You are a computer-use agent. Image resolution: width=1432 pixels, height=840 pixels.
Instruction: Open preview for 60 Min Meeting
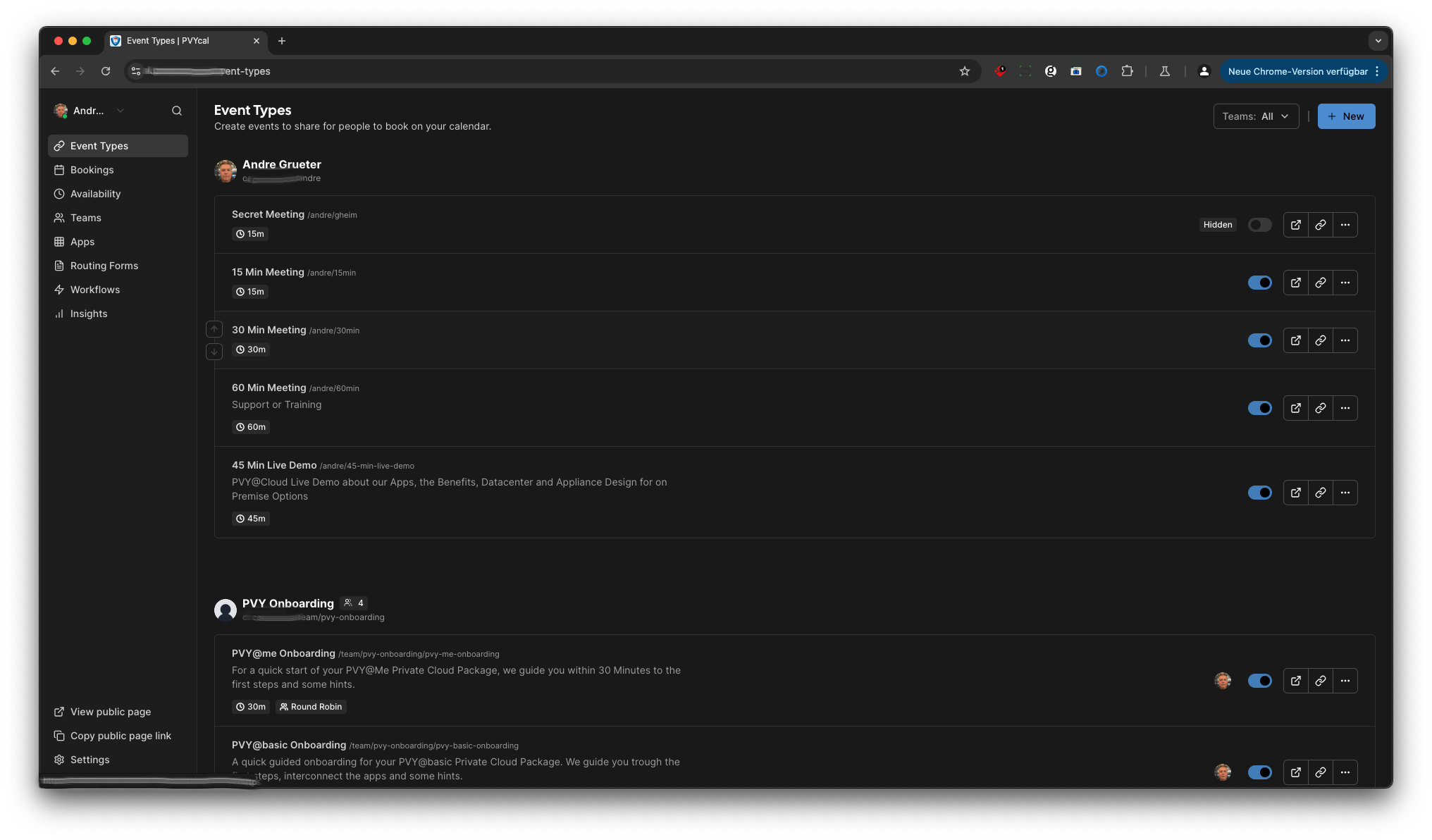click(x=1295, y=408)
